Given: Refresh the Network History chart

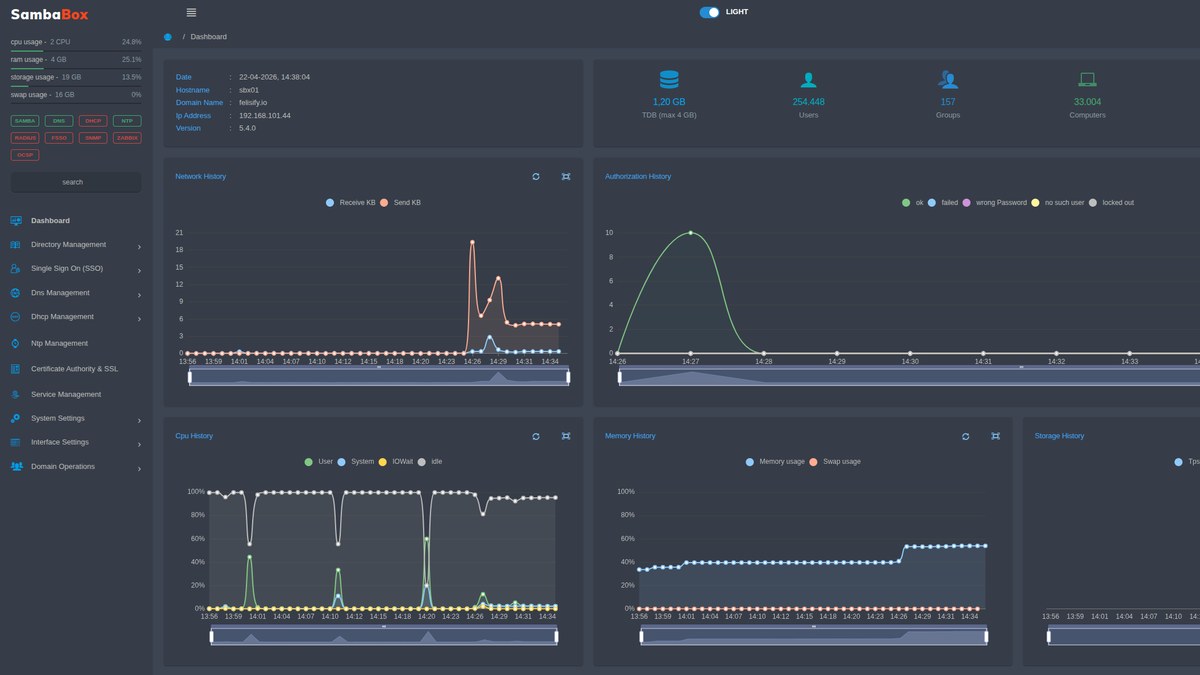Looking at the screenshot, I should (x=536, y=176).
